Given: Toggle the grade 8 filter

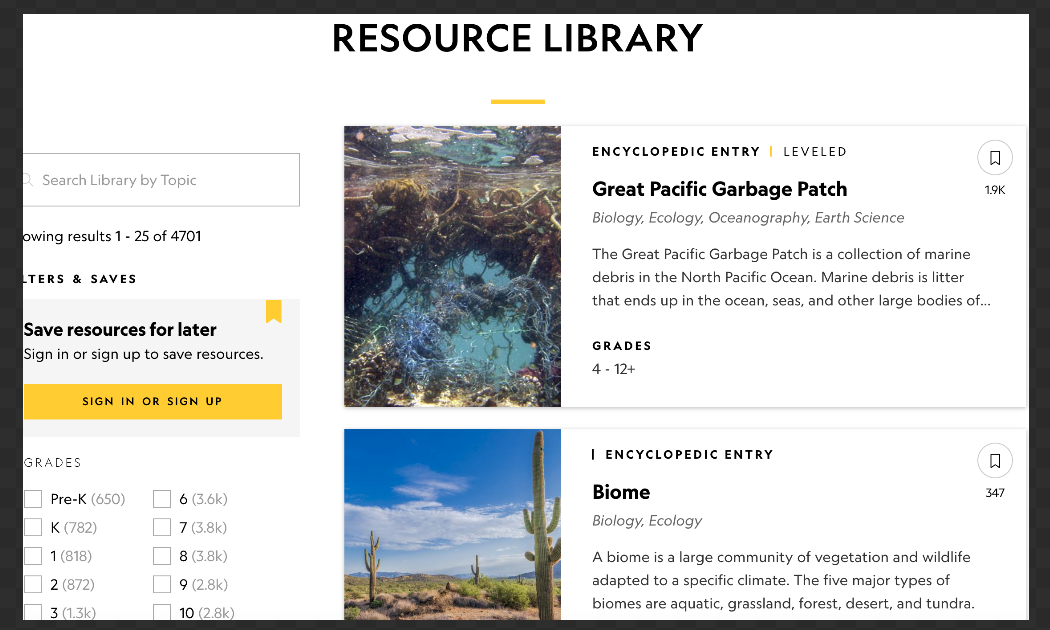Looking at the screenshot, I should (x=162, y=556).
